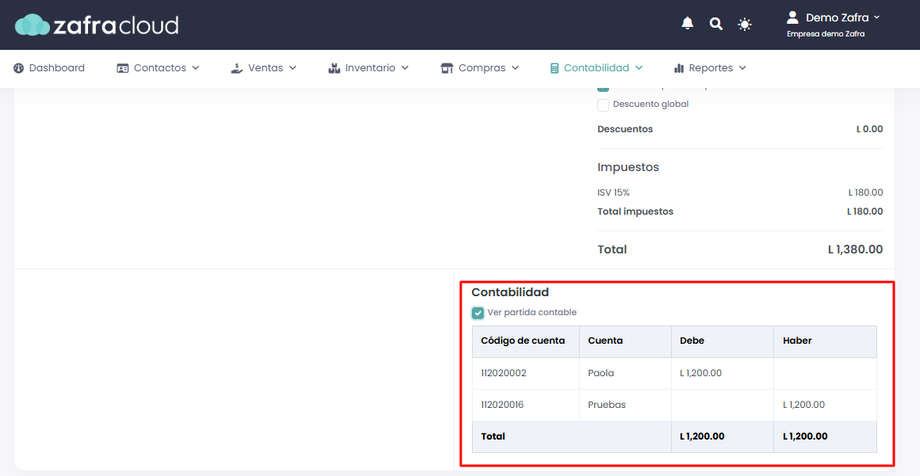Image resolution: width=920 pixels, height=476 pixels.
Task: Expand Compras menu chevron
Action: click(x=515, y=68)
